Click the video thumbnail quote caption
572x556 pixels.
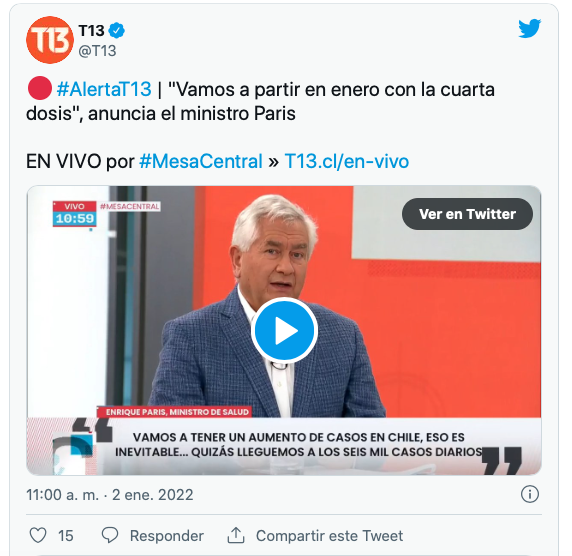298,445
